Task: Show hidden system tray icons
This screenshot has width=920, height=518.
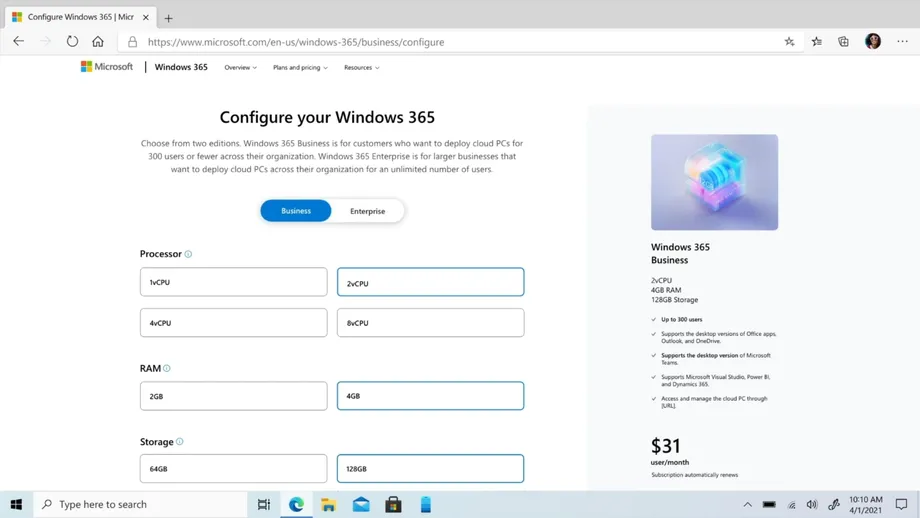Action: tap(748, 505)
